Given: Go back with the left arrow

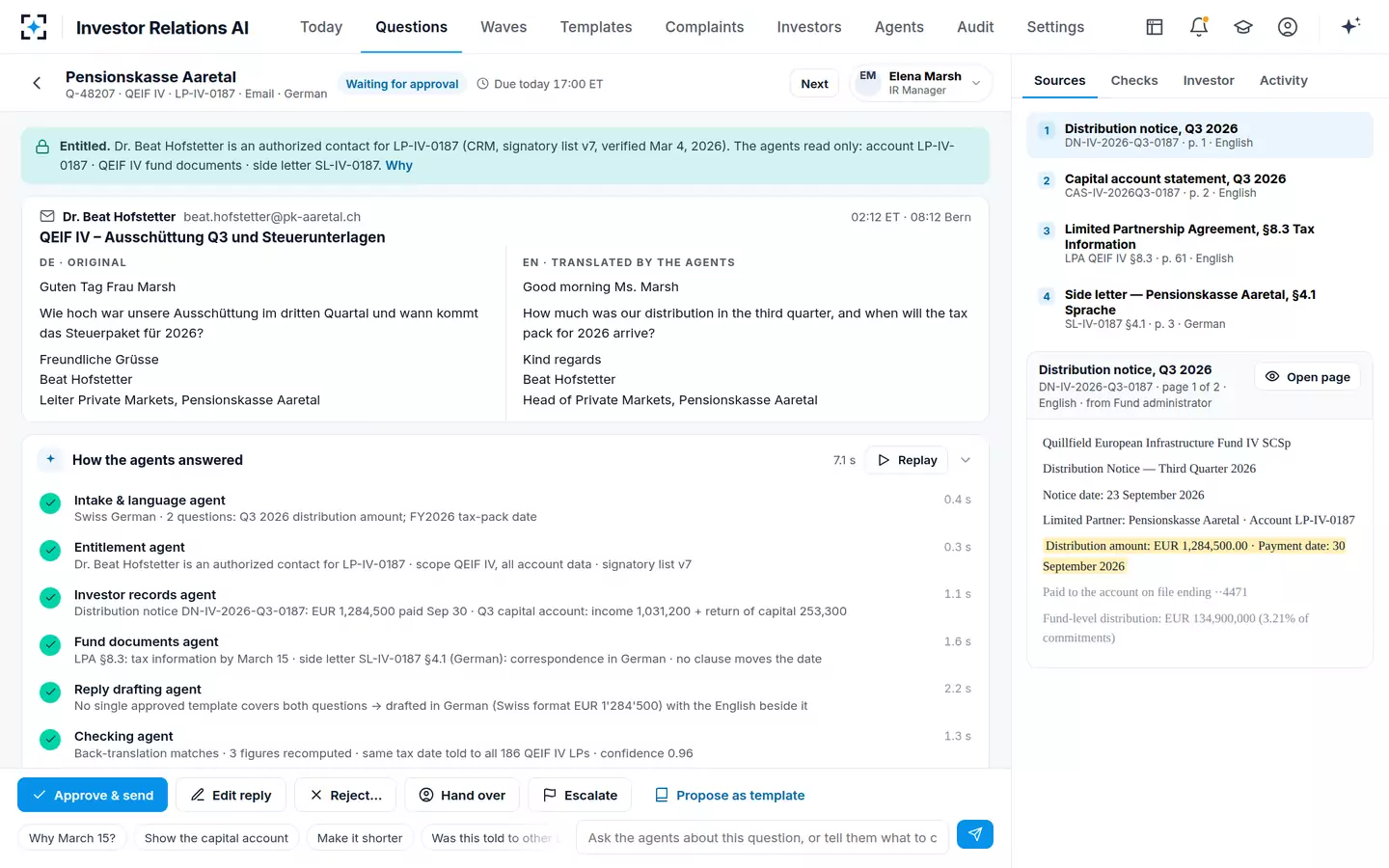Looking at the screenshot, I should tap(37, 83).
